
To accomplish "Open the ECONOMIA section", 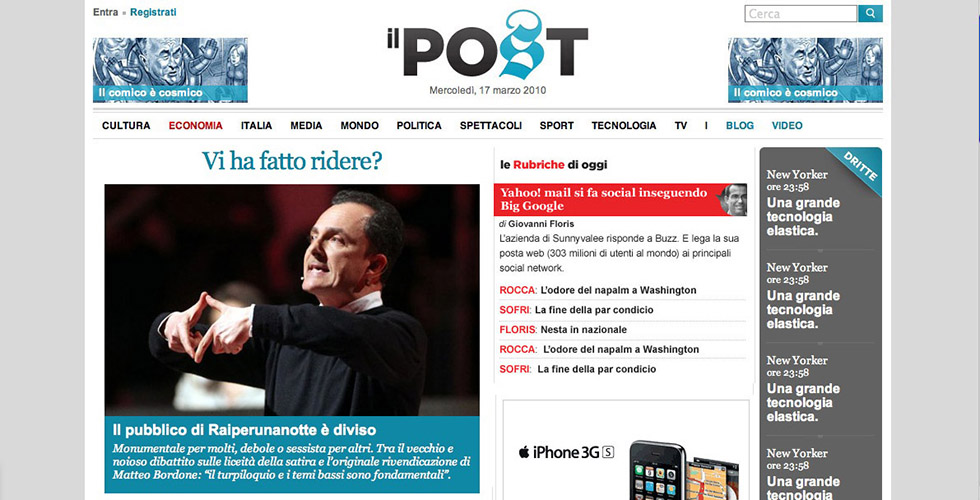I will [196, 126].
